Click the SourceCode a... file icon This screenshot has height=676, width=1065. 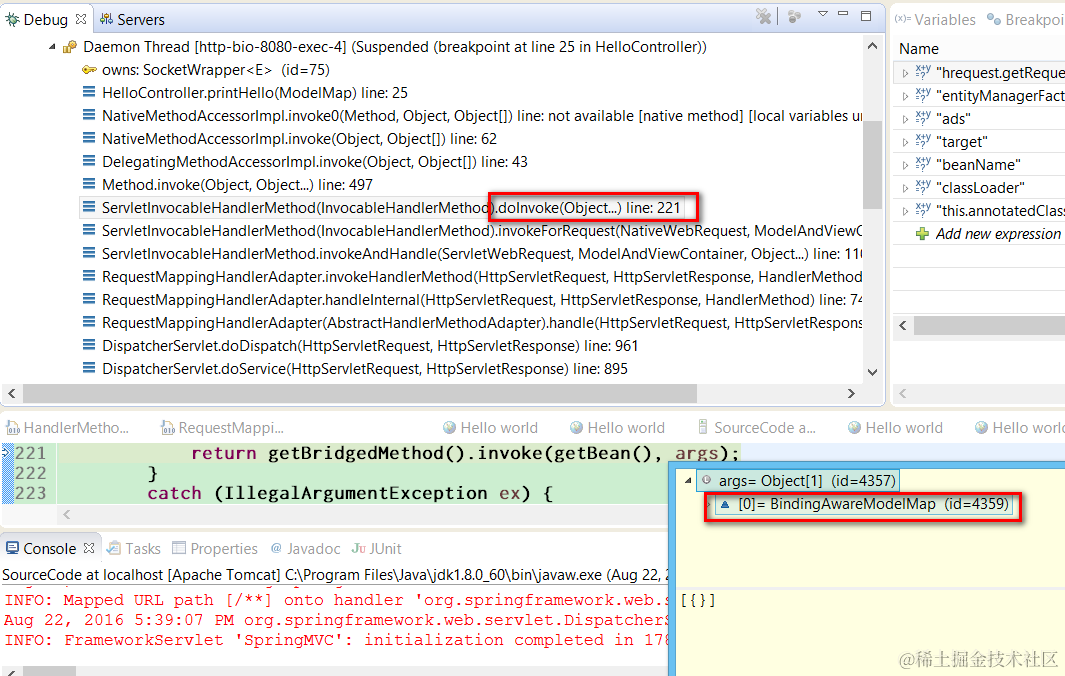[x=703, y=427]
